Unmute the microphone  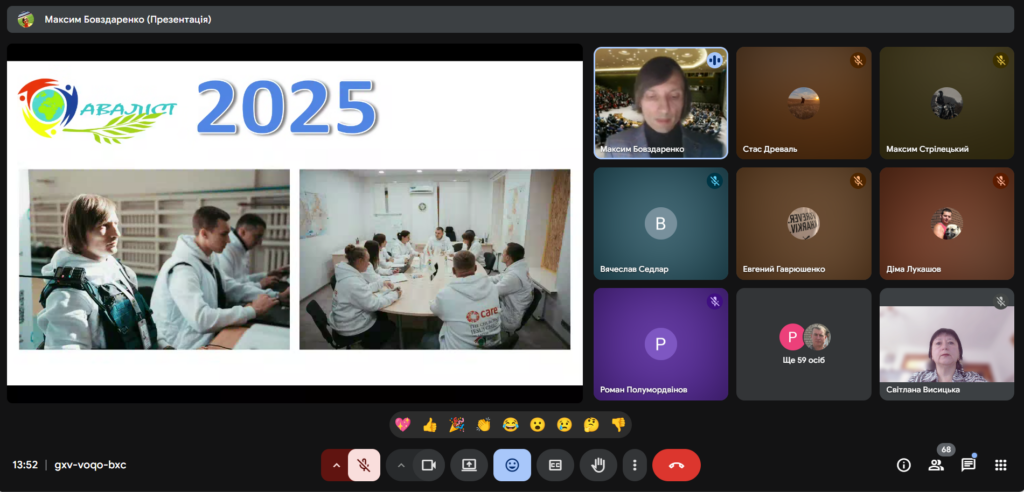pyautogui.click(x=365, y=465)
